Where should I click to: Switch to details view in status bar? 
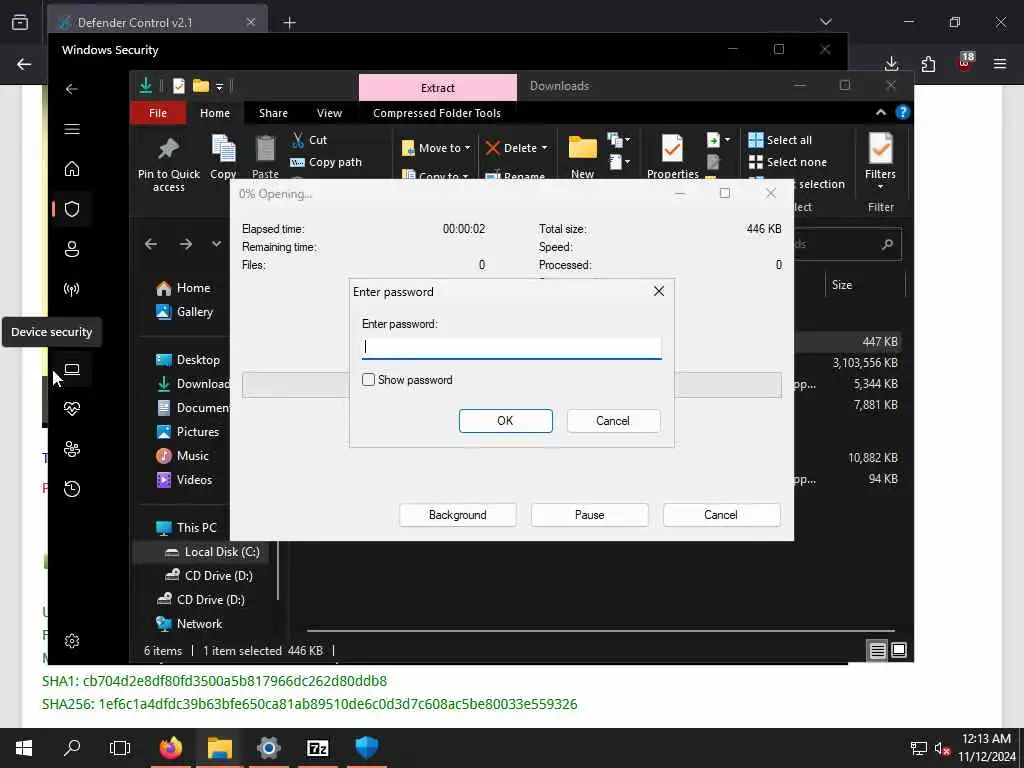pyautogui.click(x=877, y=650)
